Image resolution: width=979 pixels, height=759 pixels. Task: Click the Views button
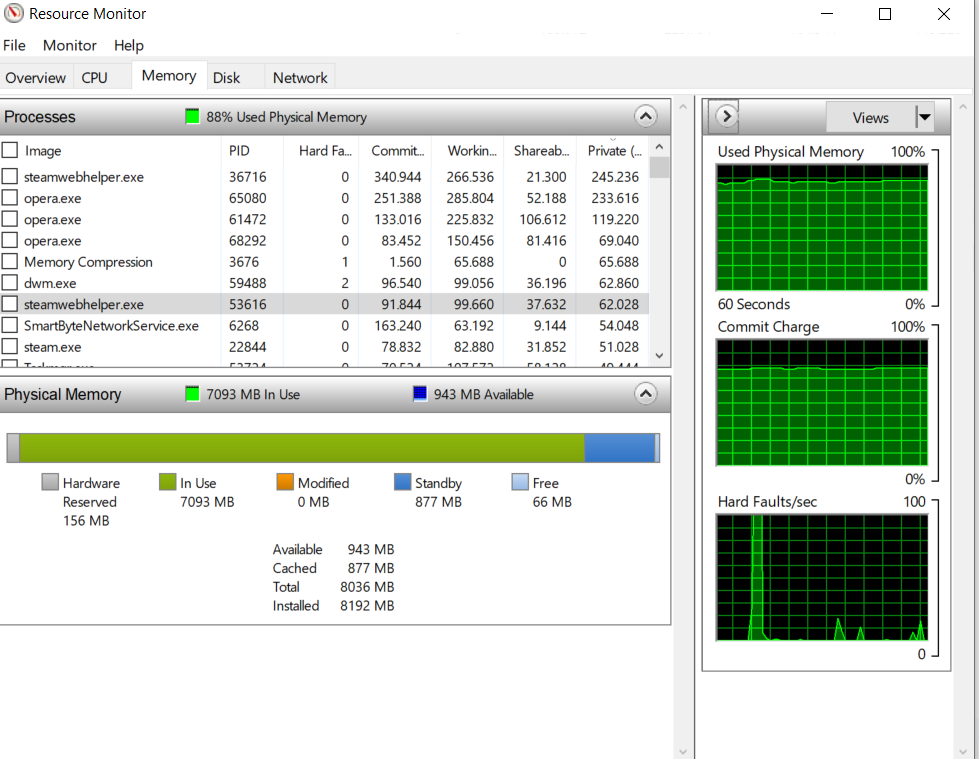870,117
